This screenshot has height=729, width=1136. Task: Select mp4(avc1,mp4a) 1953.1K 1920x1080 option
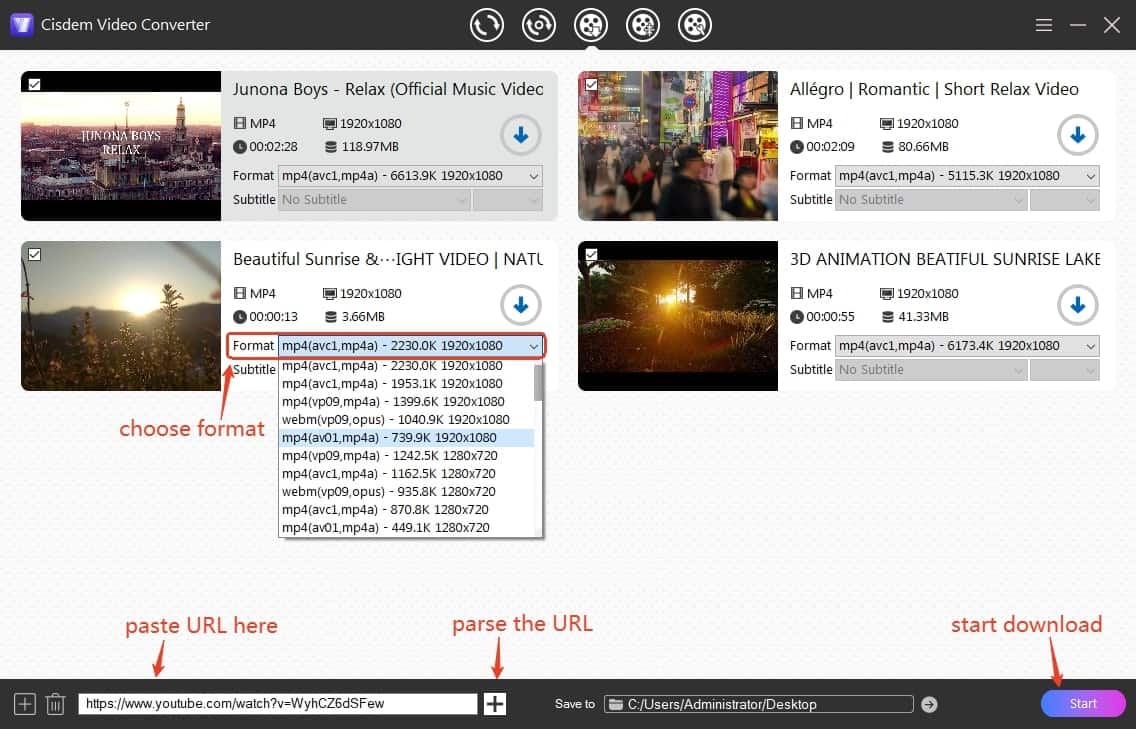pyautogui.click(x=406, y=383)
